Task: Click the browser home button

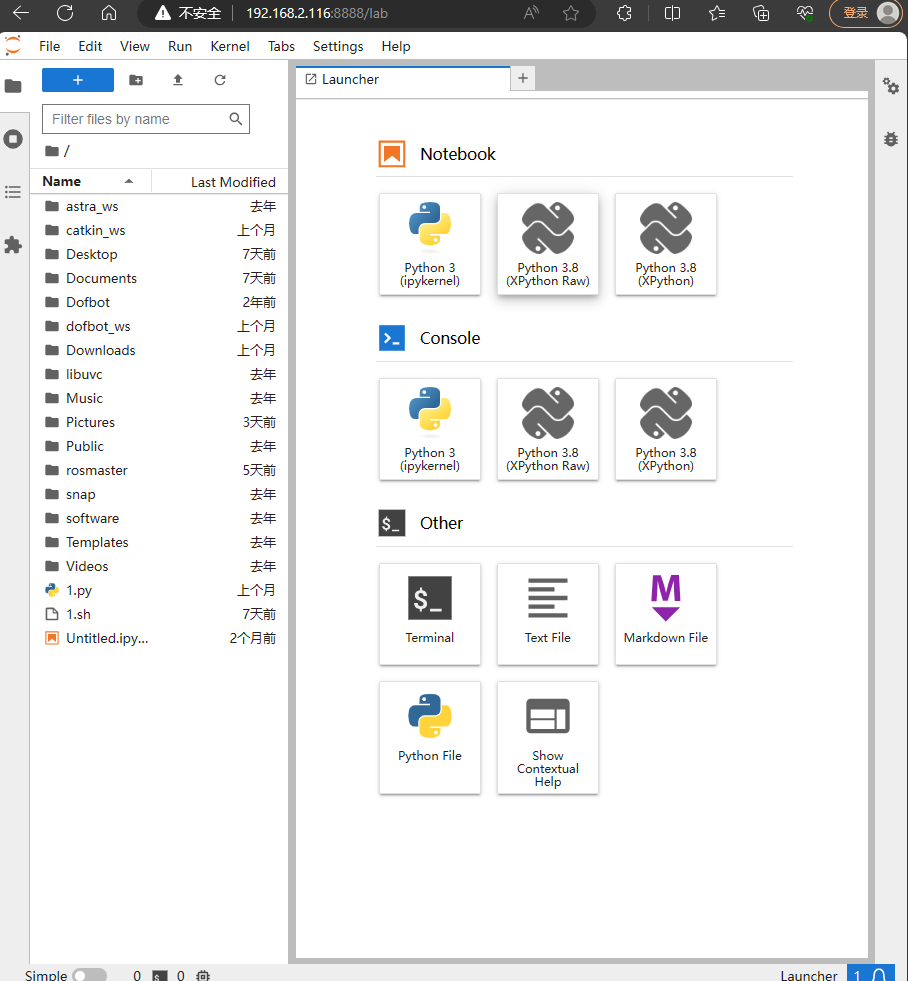Action: [x=109, y=13]
